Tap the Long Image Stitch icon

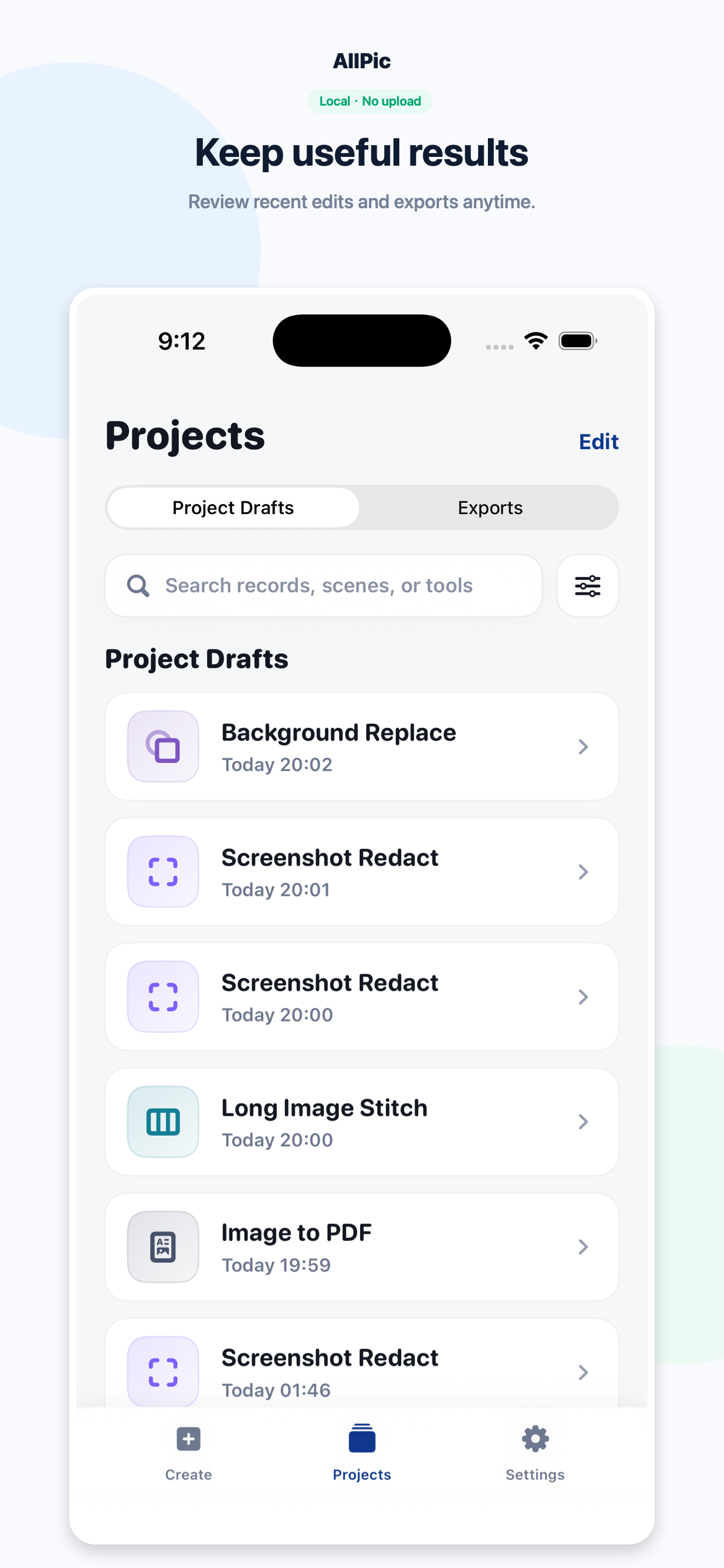(163, 1122)
